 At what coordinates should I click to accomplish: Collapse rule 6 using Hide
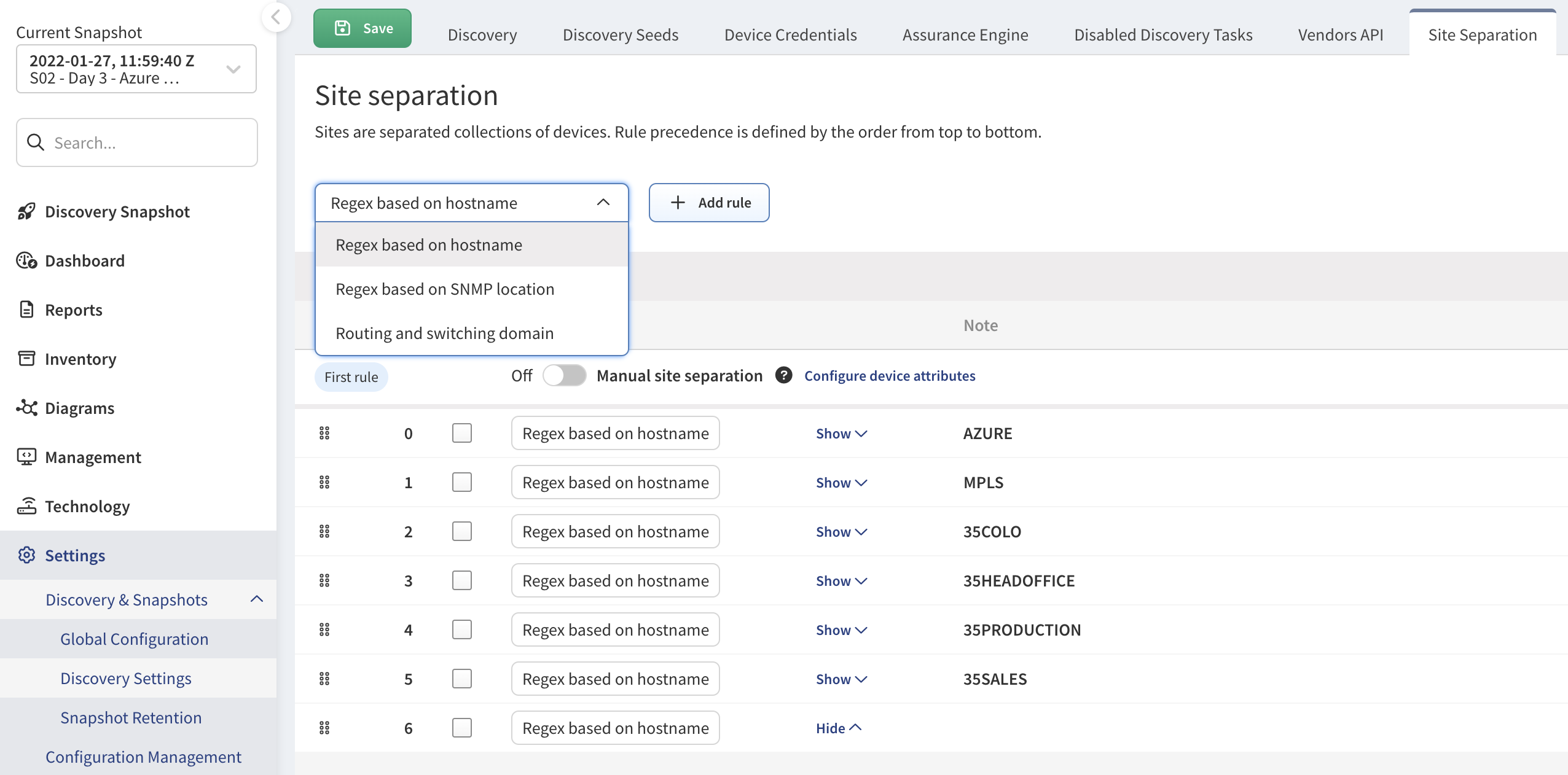(x=838, y=728)
